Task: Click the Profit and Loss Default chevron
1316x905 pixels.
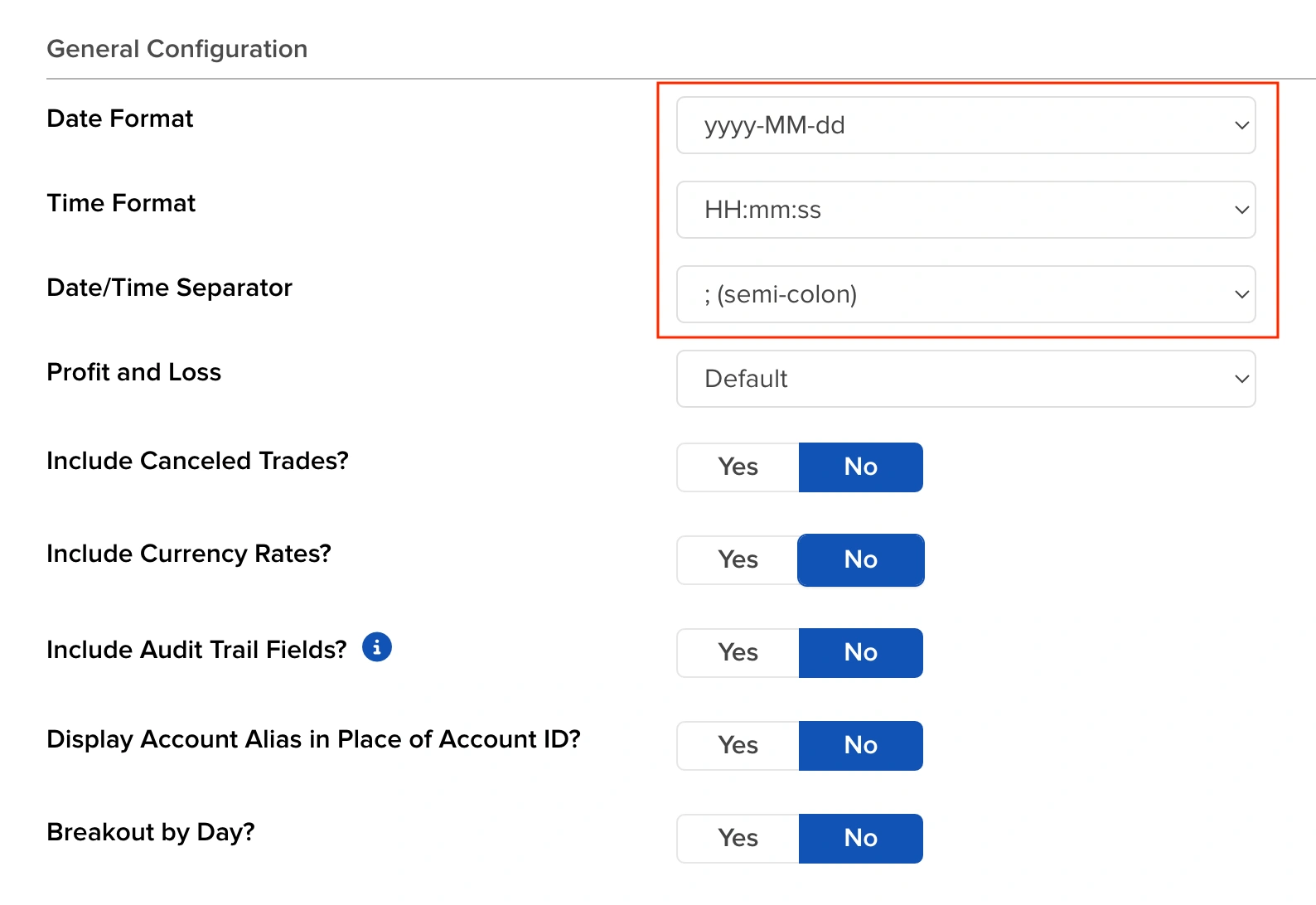Action: pyautogui.click(x=1241, y=380)
